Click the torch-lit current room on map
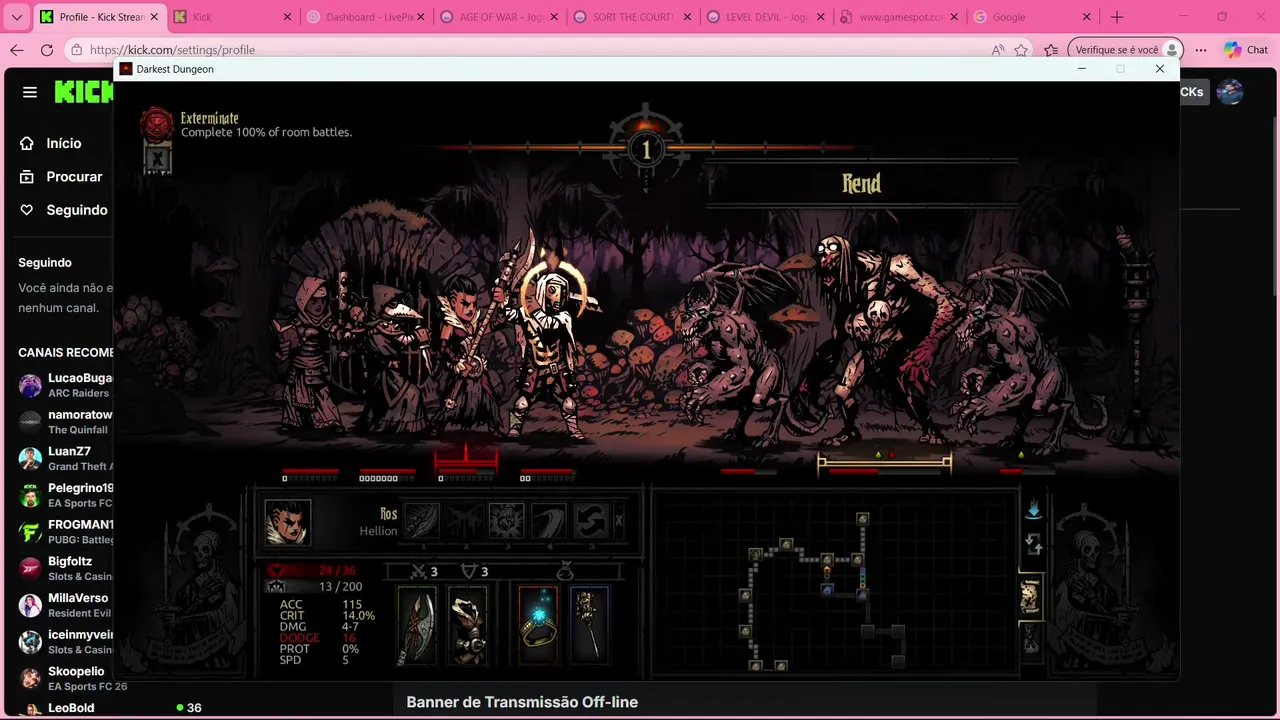1280x720 pixels. click(827, 569)
